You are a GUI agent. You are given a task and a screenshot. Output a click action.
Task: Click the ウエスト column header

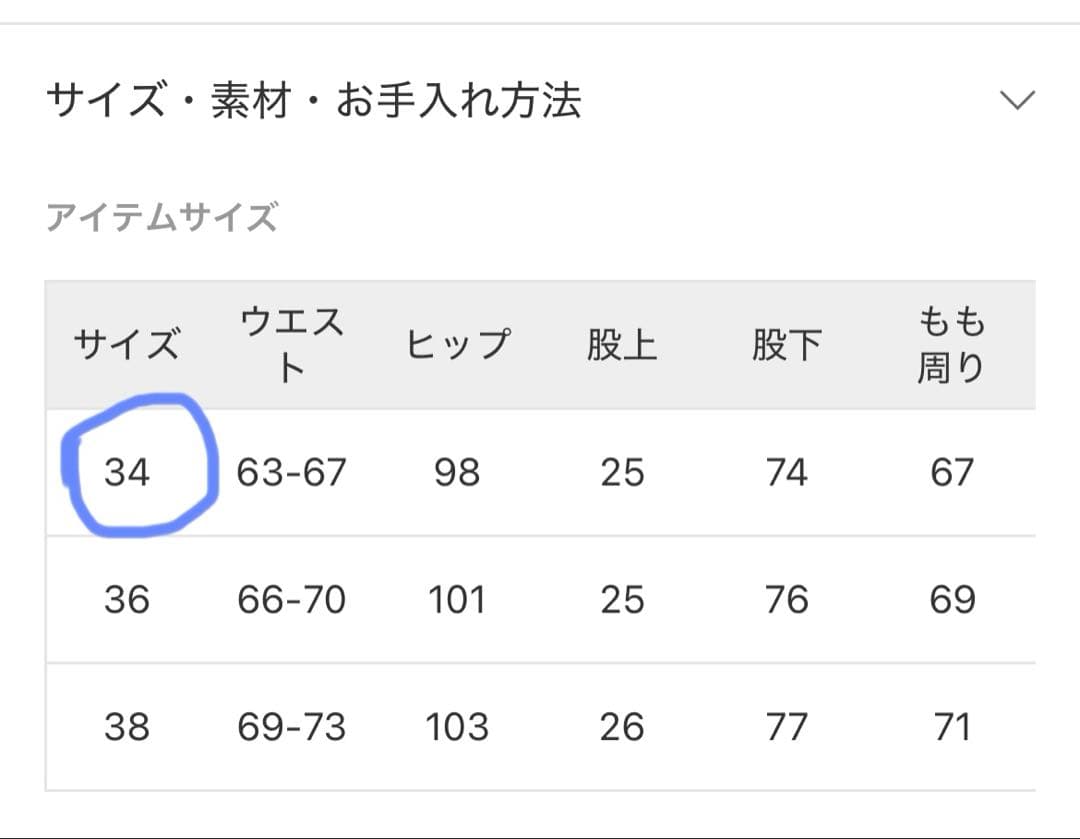pos(291,345)
